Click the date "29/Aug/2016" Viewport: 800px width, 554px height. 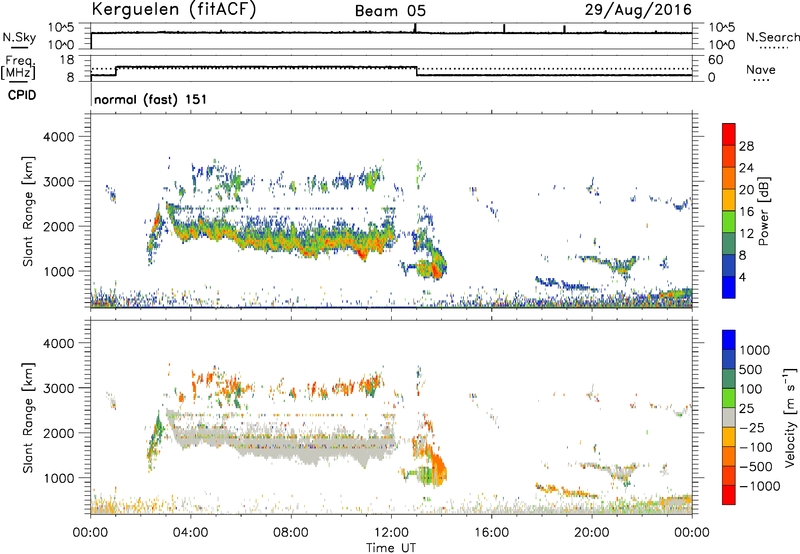point(638,10)
